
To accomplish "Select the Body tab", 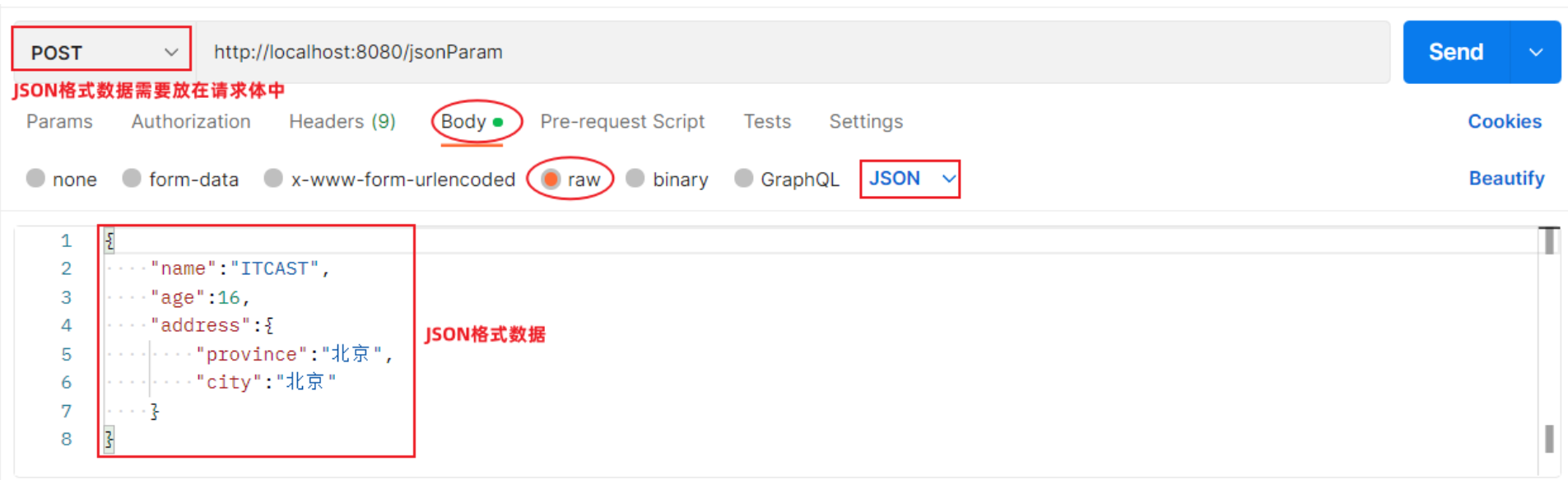I will [x=472, y=122].
